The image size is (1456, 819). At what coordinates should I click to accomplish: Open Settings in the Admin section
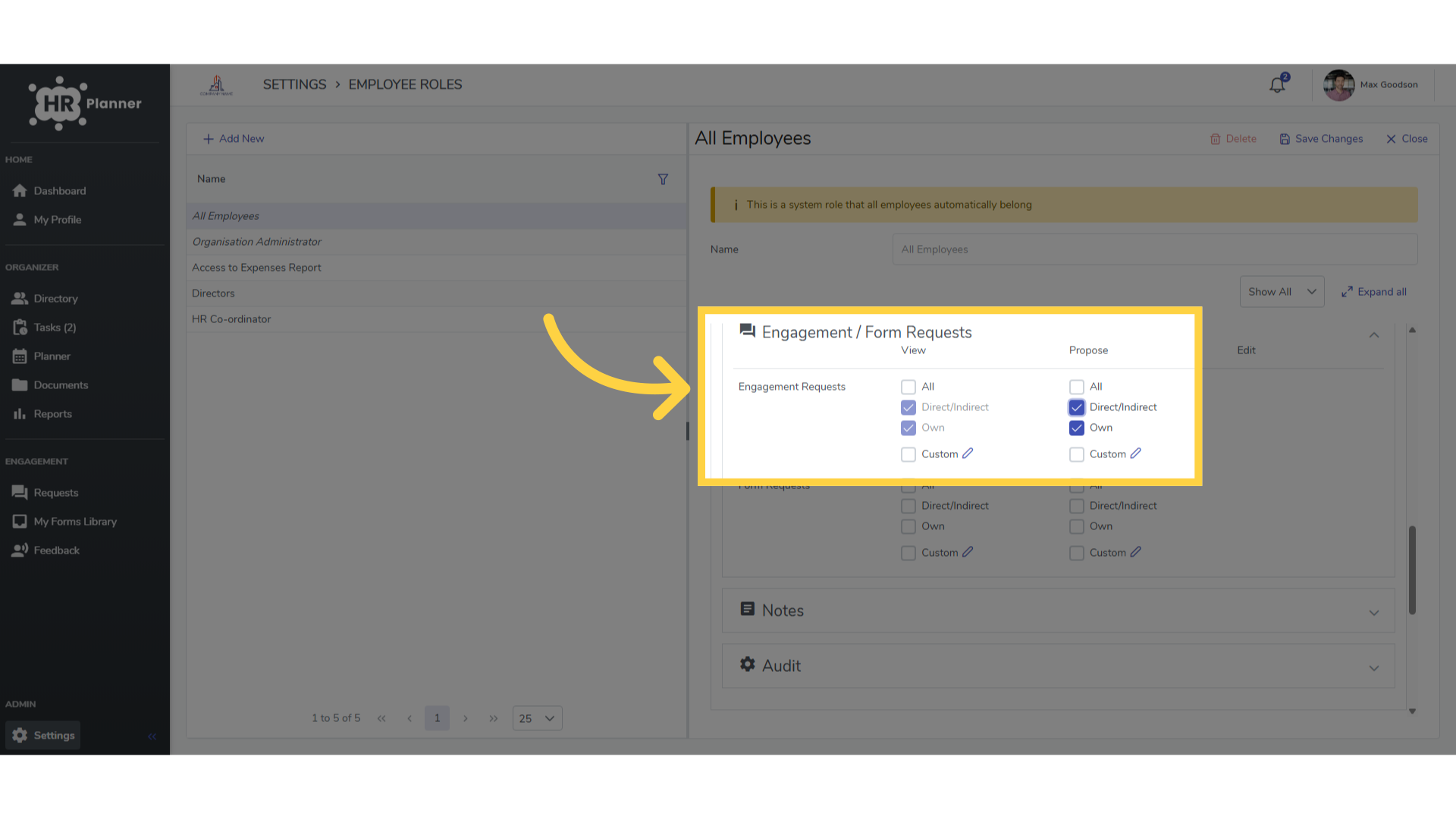(43, 736)
